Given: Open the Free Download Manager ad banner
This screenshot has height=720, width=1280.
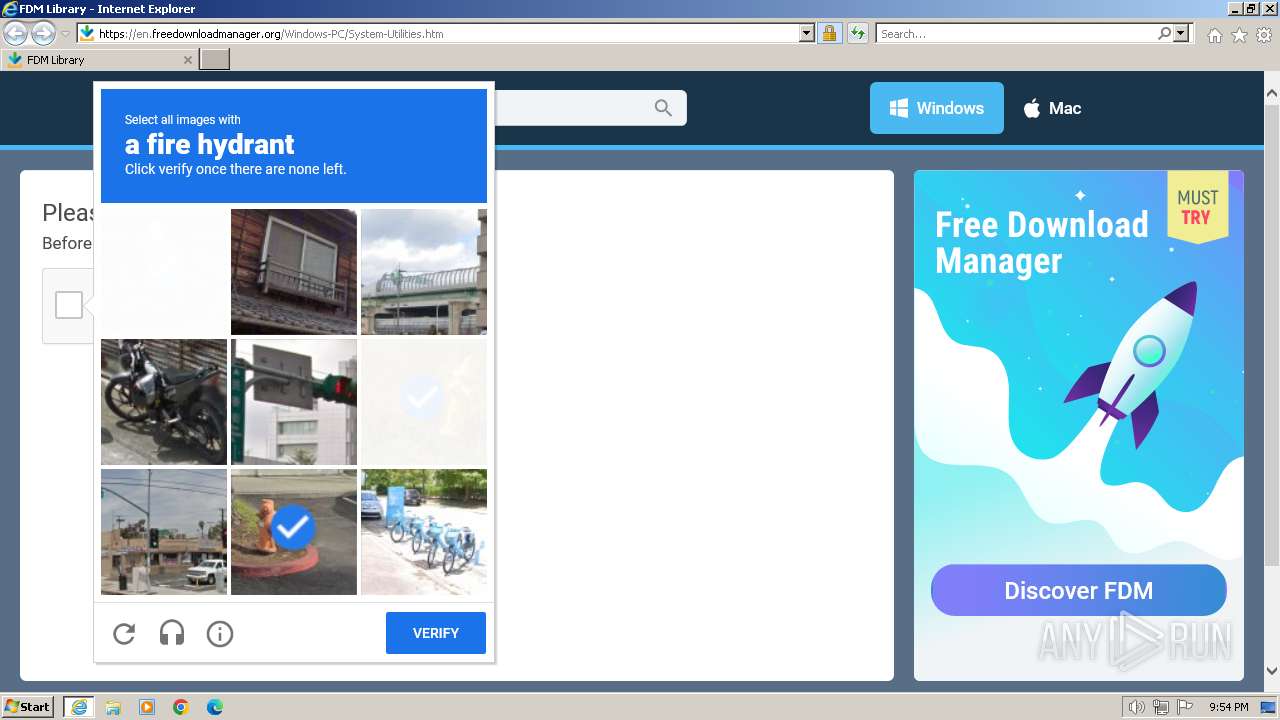Looking at the screenshot, I should 1079,425.
